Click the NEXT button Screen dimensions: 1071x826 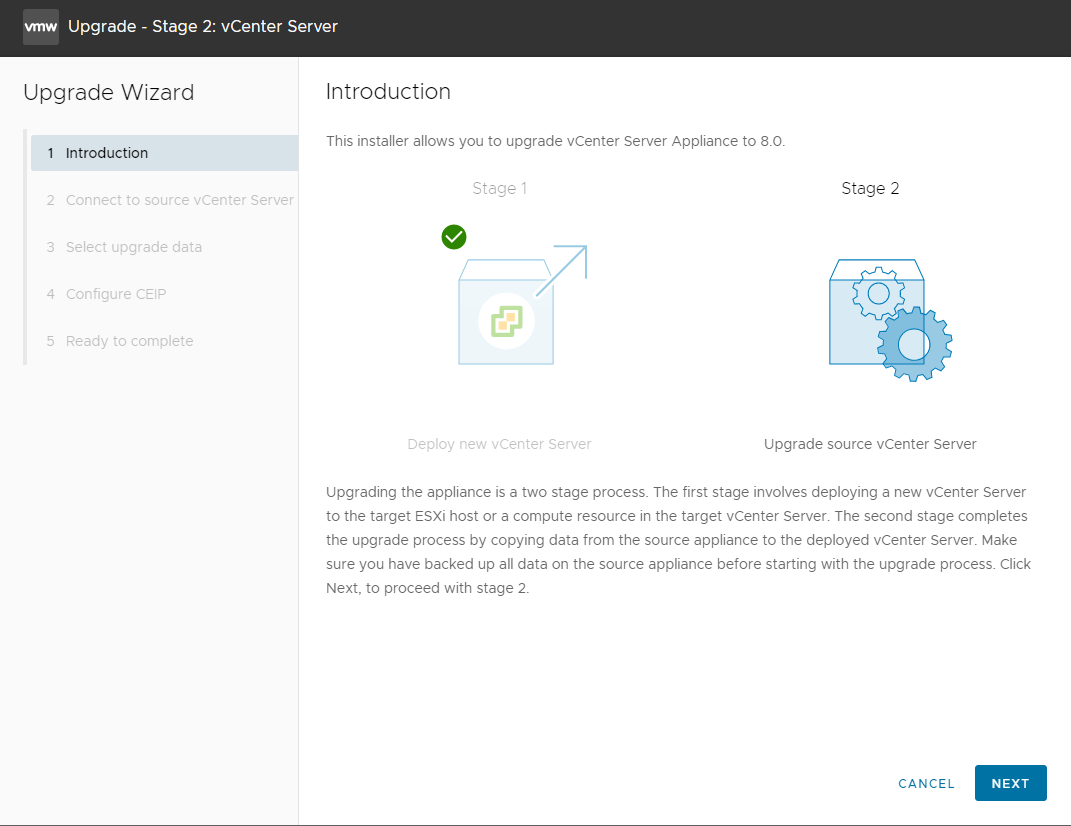(x=1010, y=783)
